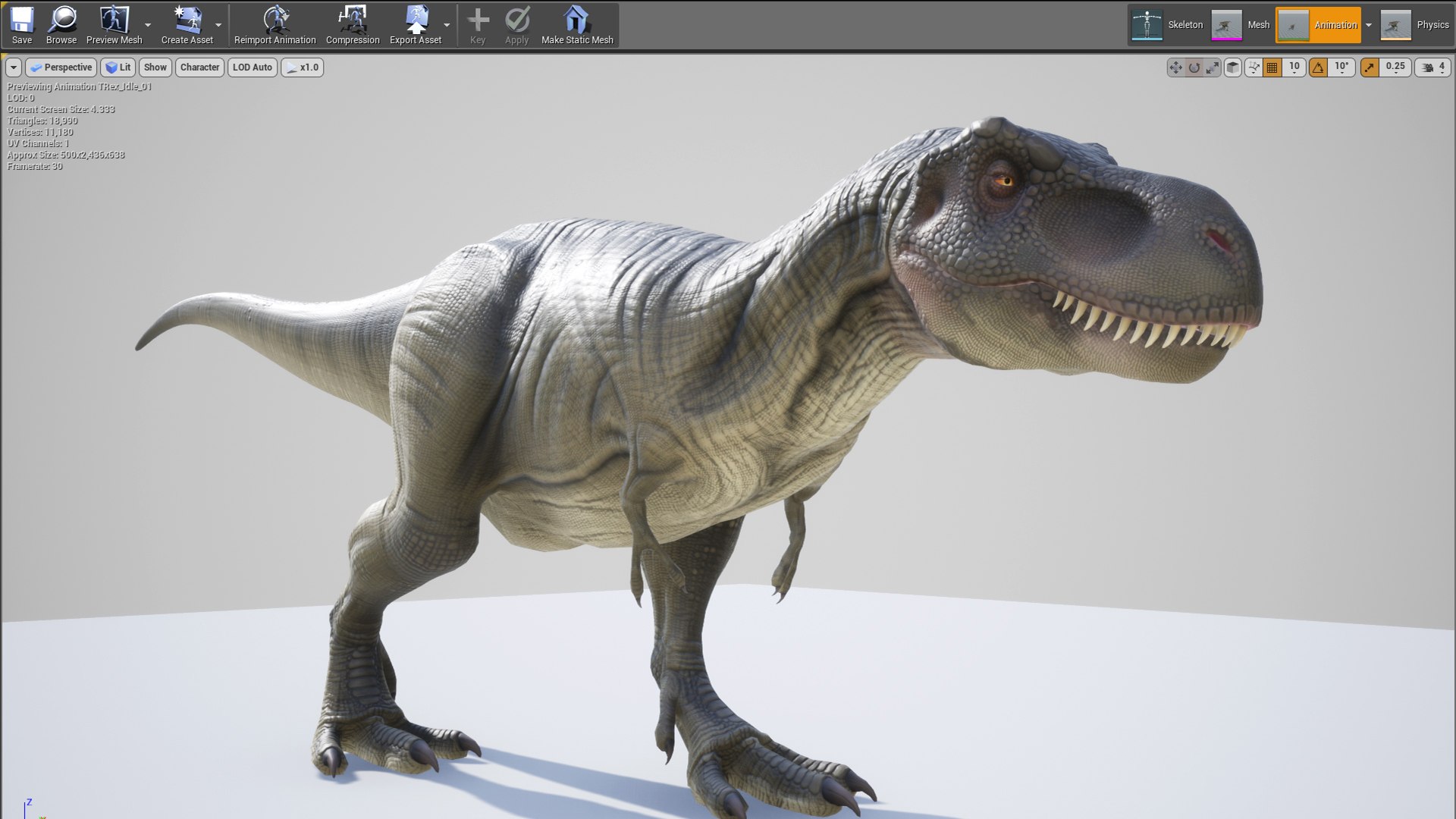Open animation Compression settings
This screenshot has width=1456, height=819.
click(353, 25)
